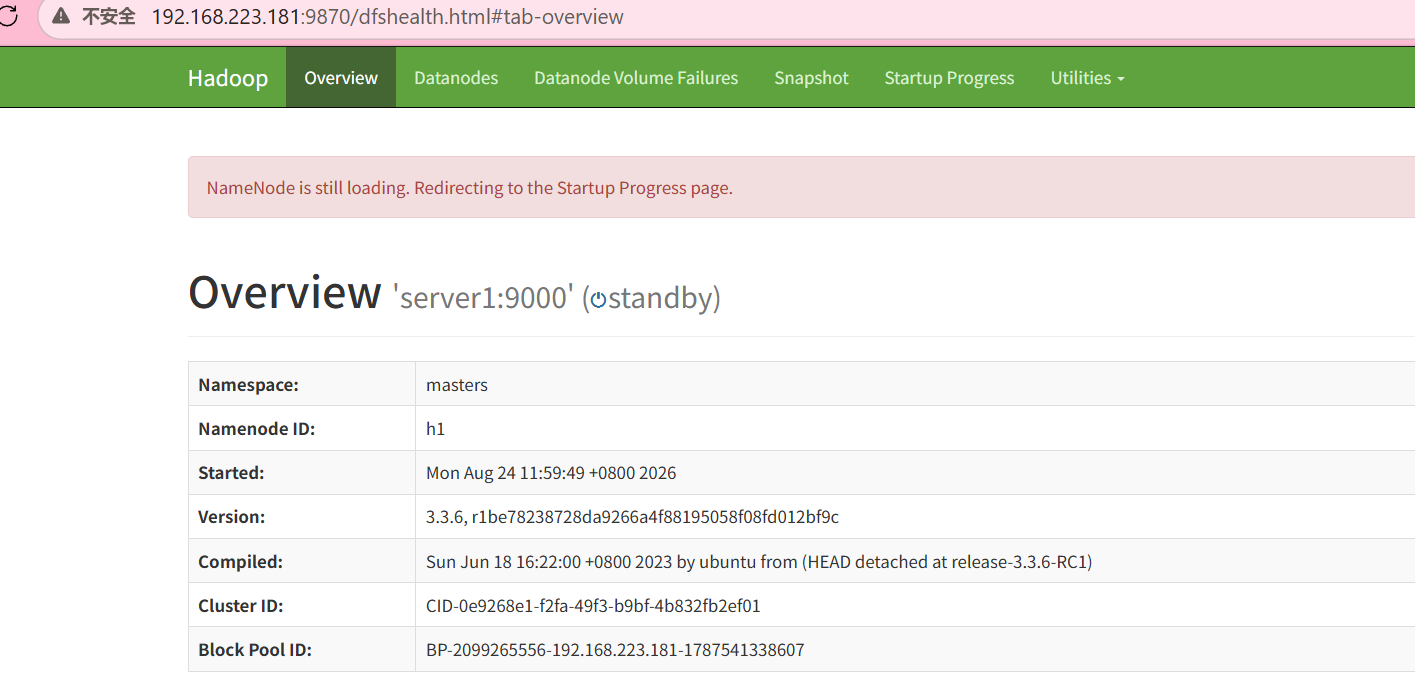
Task: Click the Cluster ID value CID-0e9268e1
Action: [593, 606]
